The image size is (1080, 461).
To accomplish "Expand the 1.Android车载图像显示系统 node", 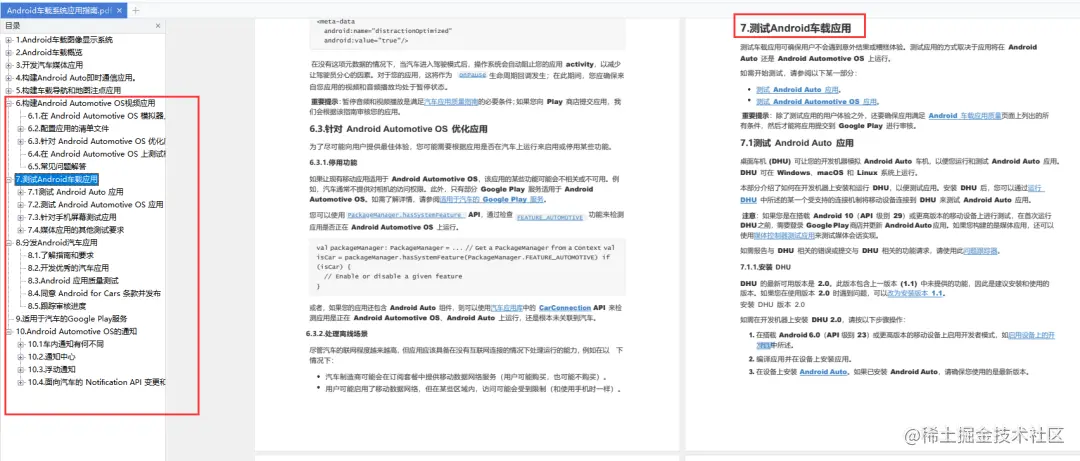I will (9, 40).
